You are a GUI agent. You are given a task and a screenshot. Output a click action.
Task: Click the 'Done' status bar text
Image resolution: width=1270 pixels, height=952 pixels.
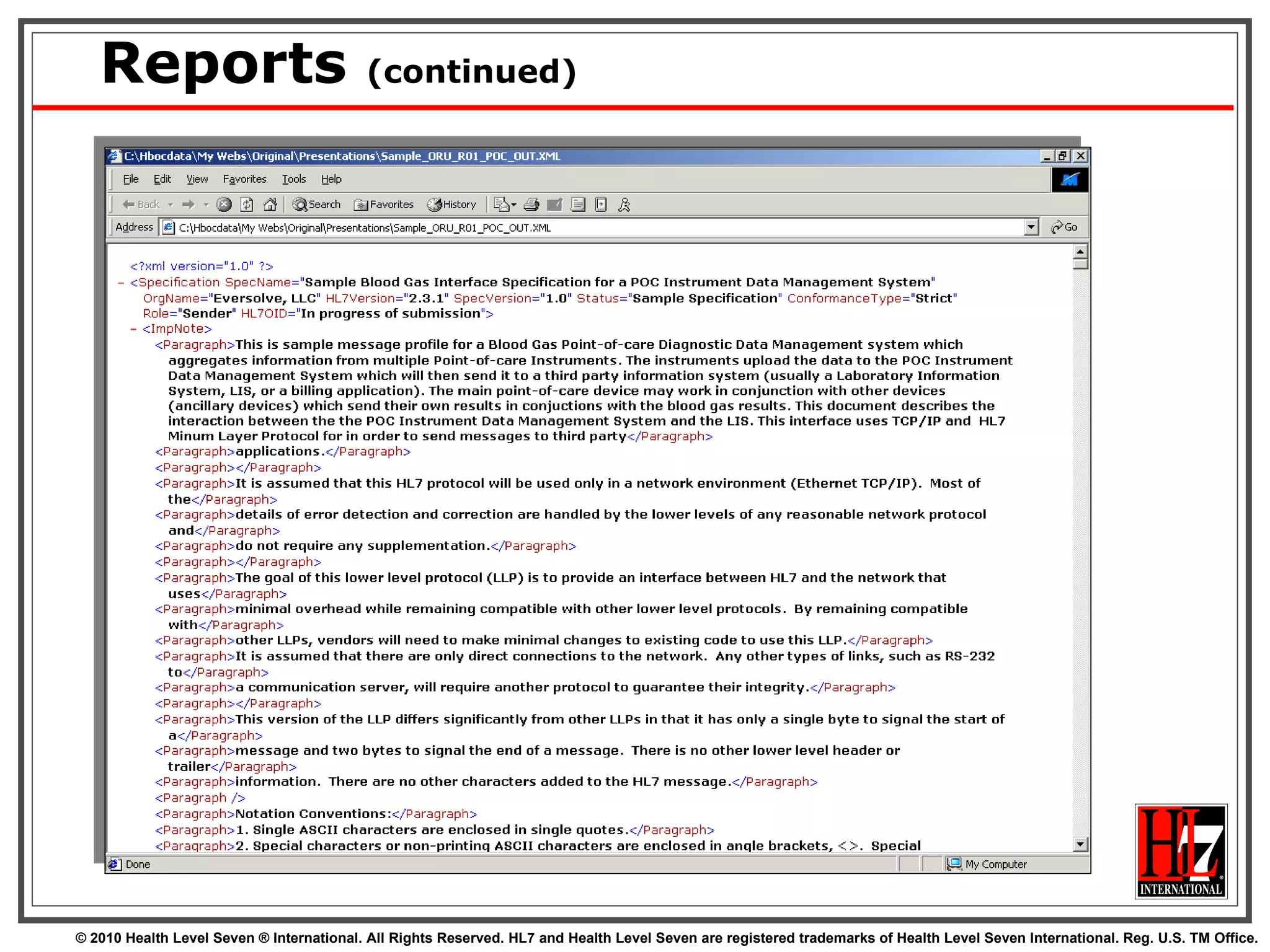point(138,864)
